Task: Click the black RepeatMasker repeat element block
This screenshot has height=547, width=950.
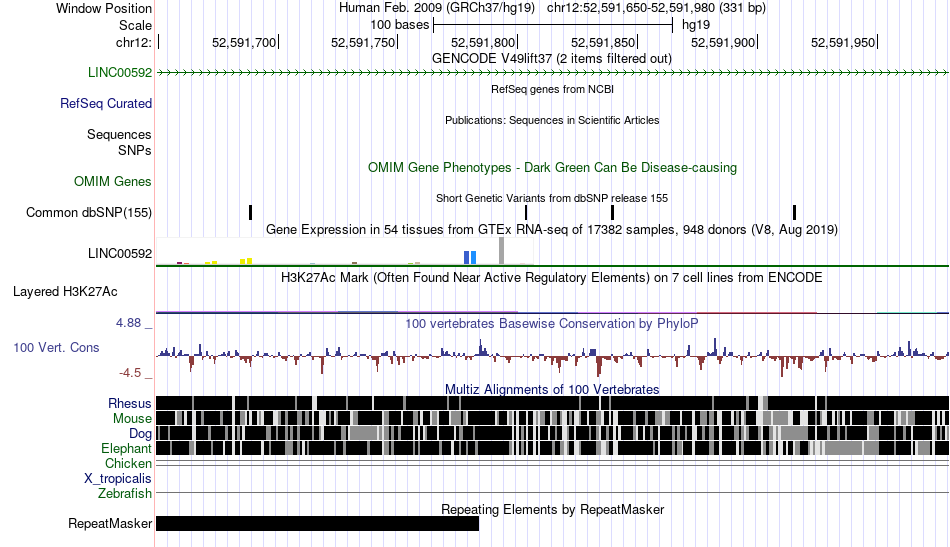Action: click(x=317, y=523)
